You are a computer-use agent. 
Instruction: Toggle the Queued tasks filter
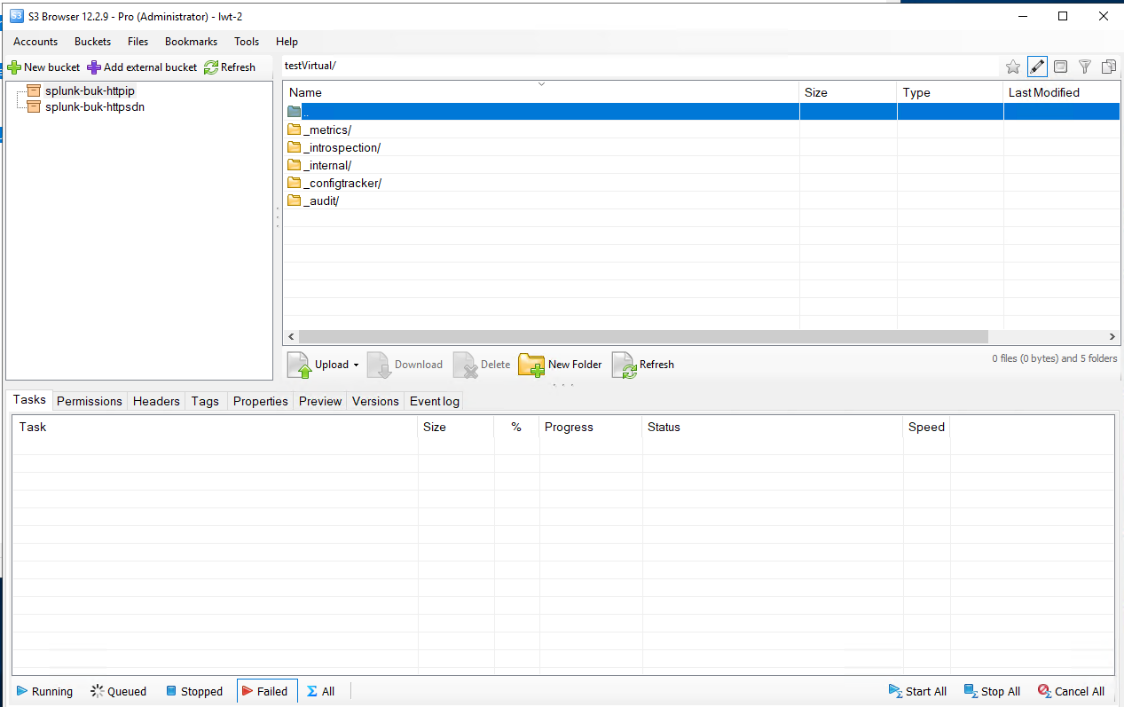(x=119, y=691)
